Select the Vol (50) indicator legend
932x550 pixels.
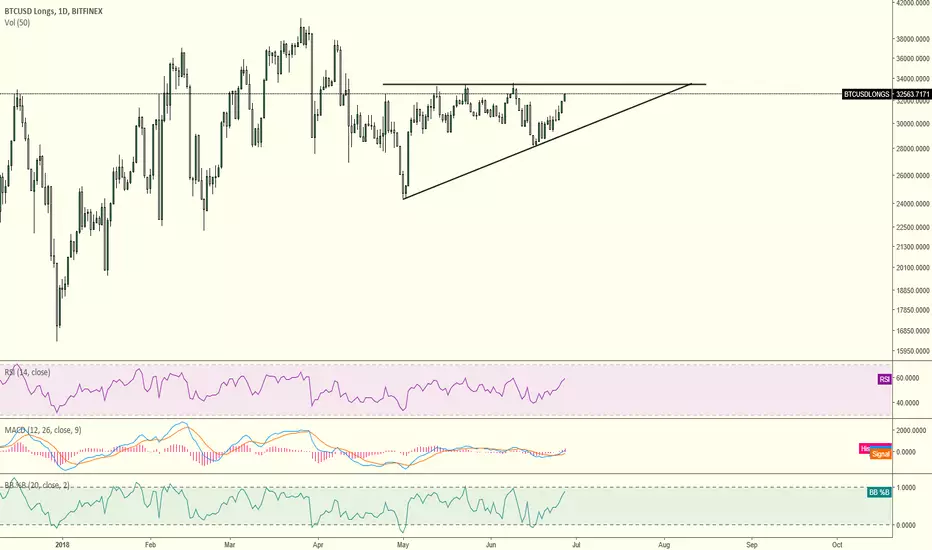(x=17, y=23)
